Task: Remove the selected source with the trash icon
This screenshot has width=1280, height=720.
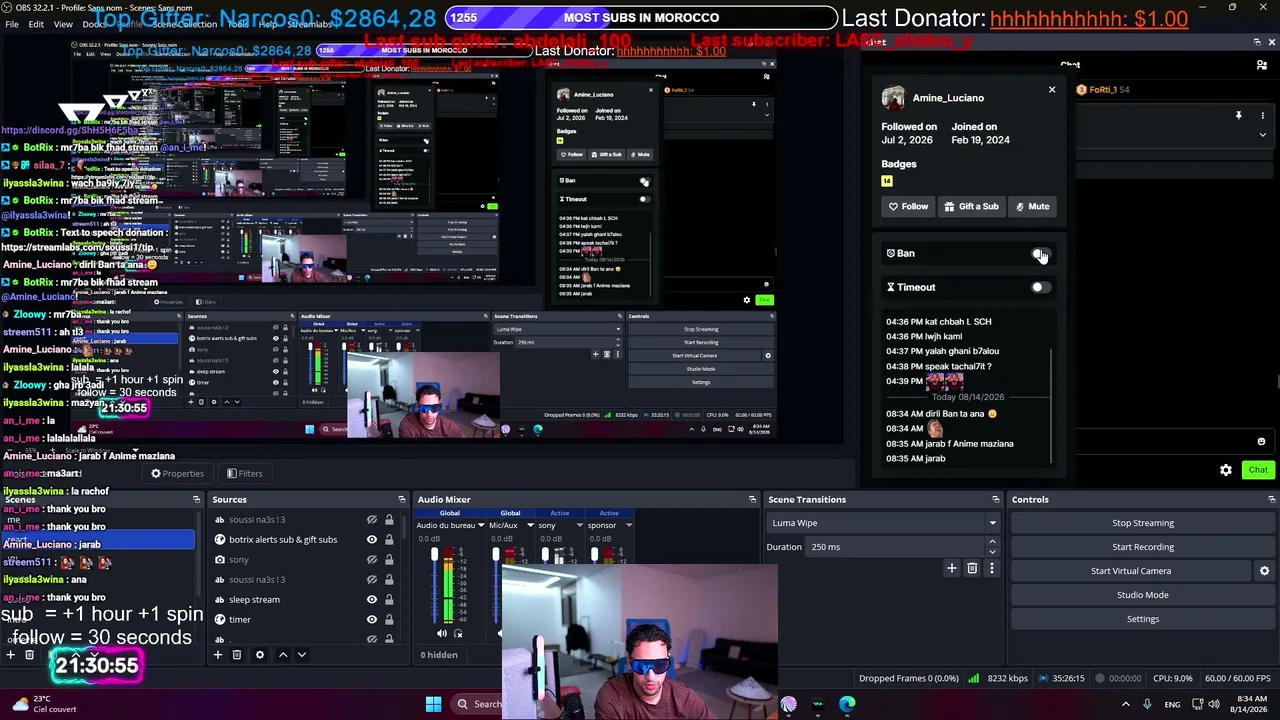Action: point(237,655)
